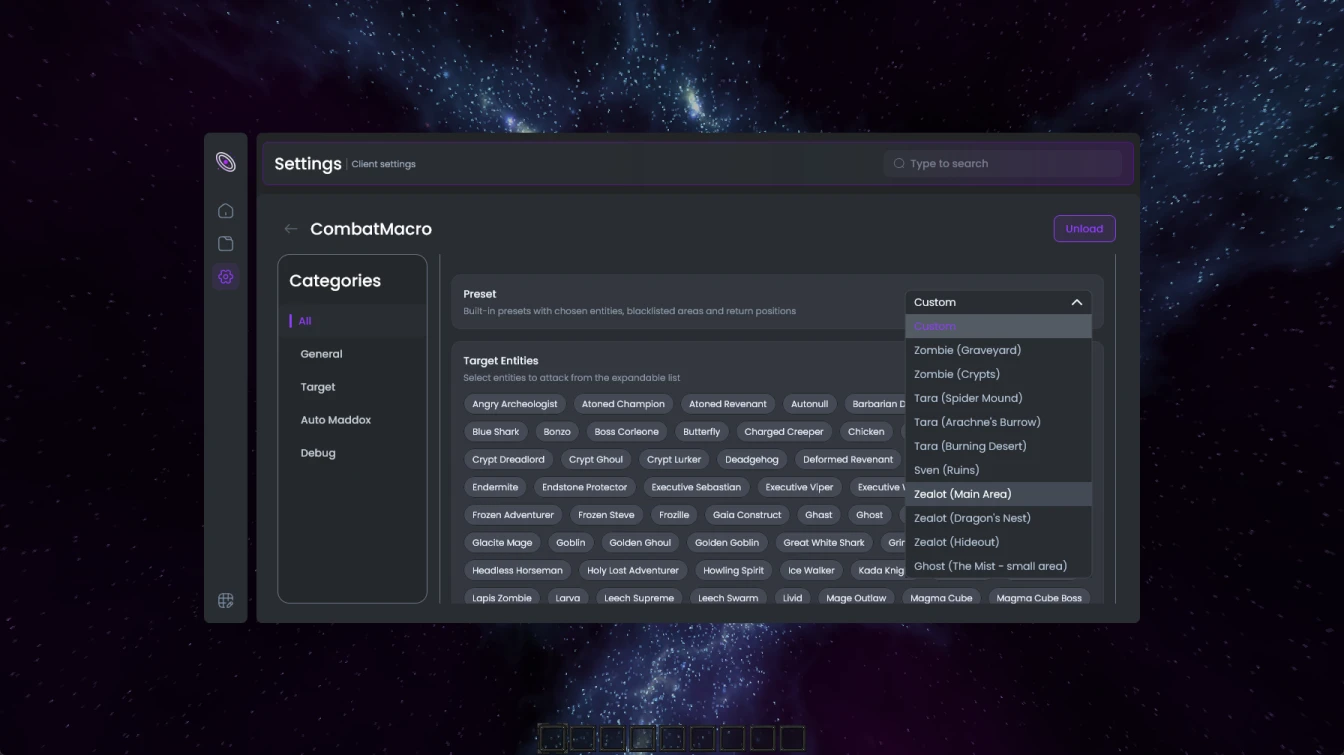1344x755 pixels.
Task: Click the Unload button
Action: pyautogui.click(x=1084, y=228)
